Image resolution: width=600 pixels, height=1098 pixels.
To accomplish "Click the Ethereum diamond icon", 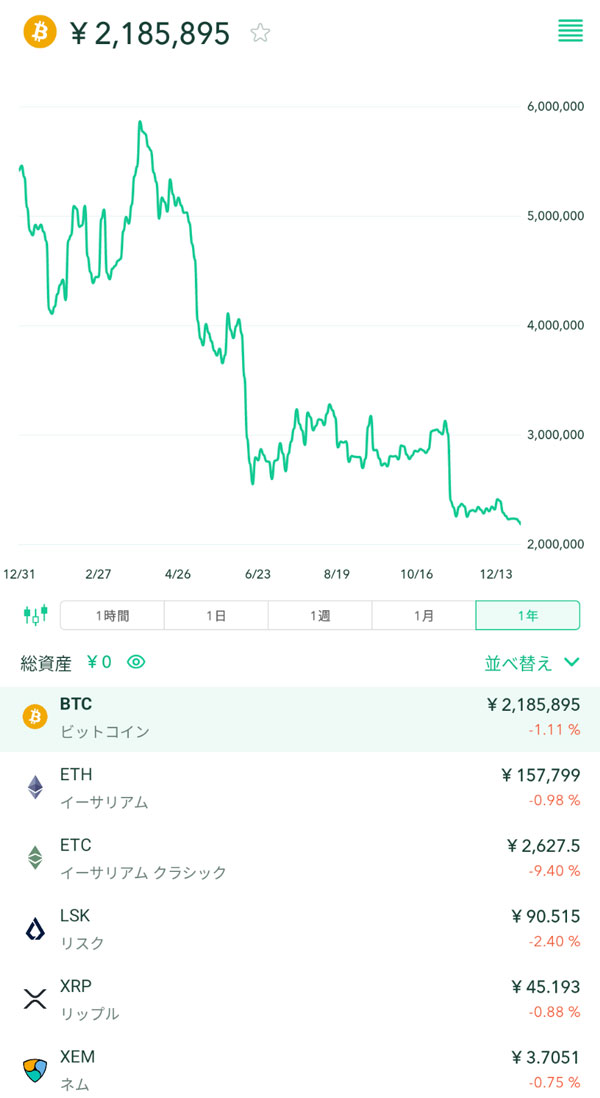I will pyautogui.click(x=35, y=787).
